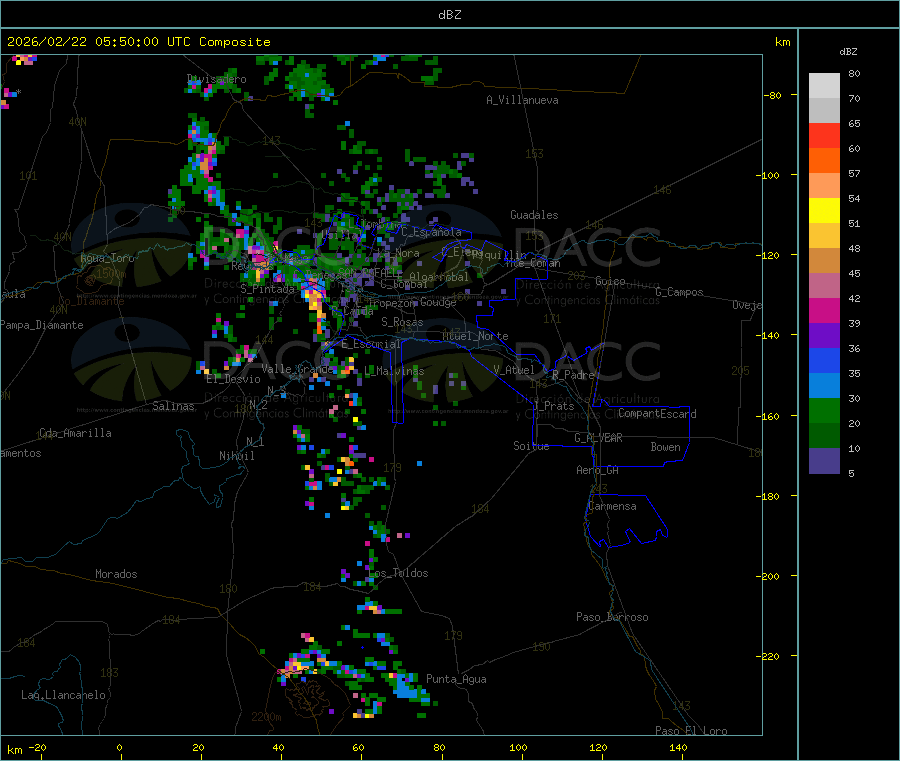Click the yellow 54-51 dBZ legend swatch
The width and height of the screenshot is (900, 761).
tap(824, 211)
